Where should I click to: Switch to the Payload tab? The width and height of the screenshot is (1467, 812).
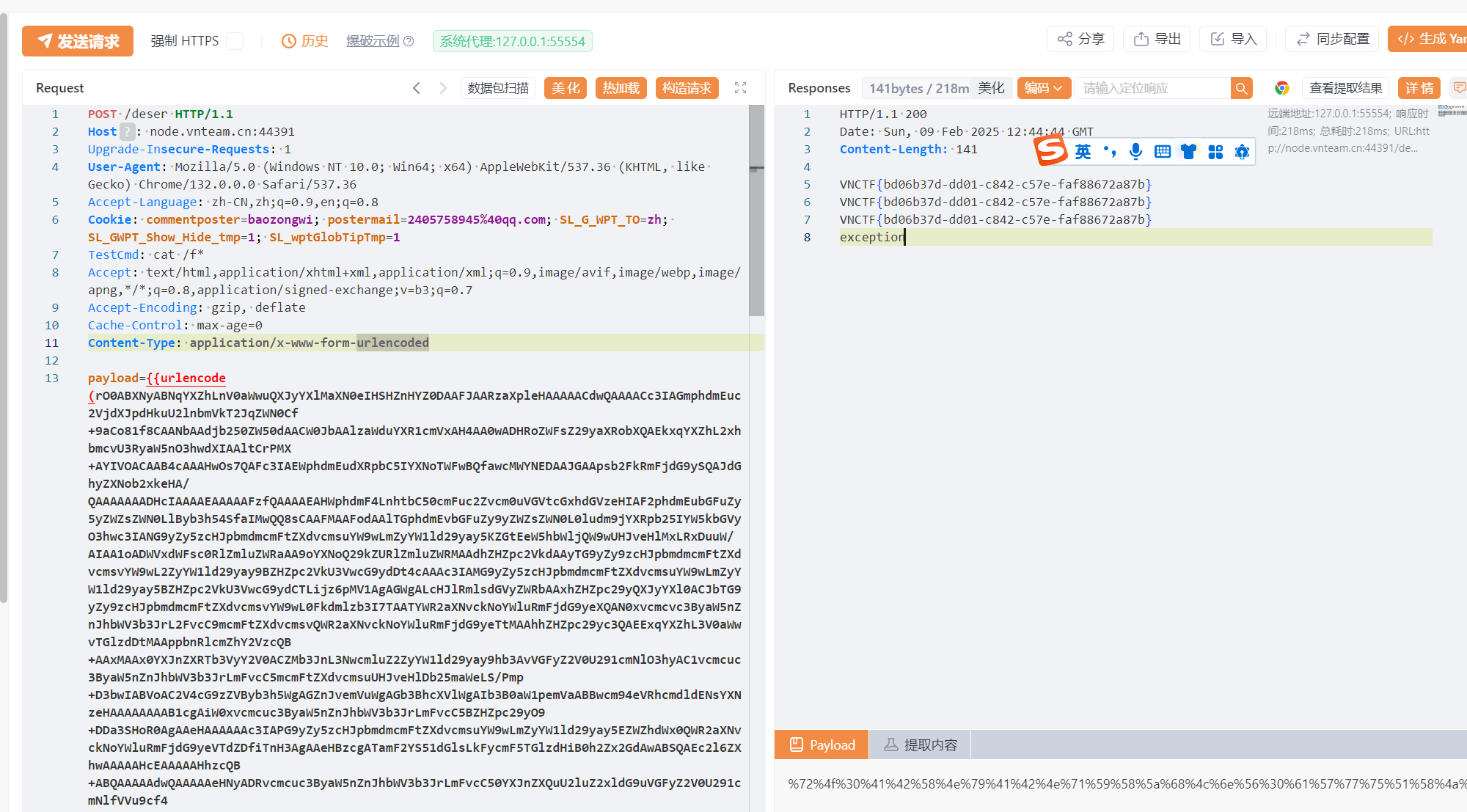pyautogui.click(x=822, y=745)
